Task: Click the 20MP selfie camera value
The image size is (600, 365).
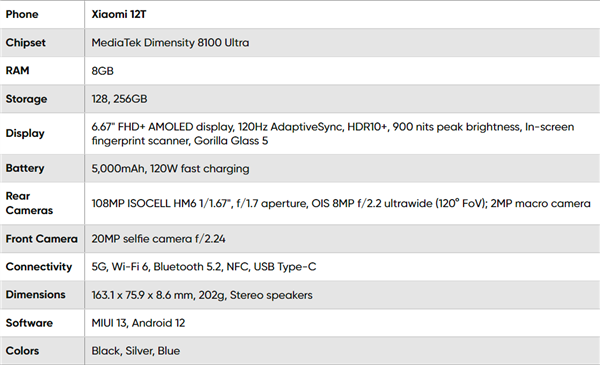Action: pyautogui.click(x=158, y=239)
